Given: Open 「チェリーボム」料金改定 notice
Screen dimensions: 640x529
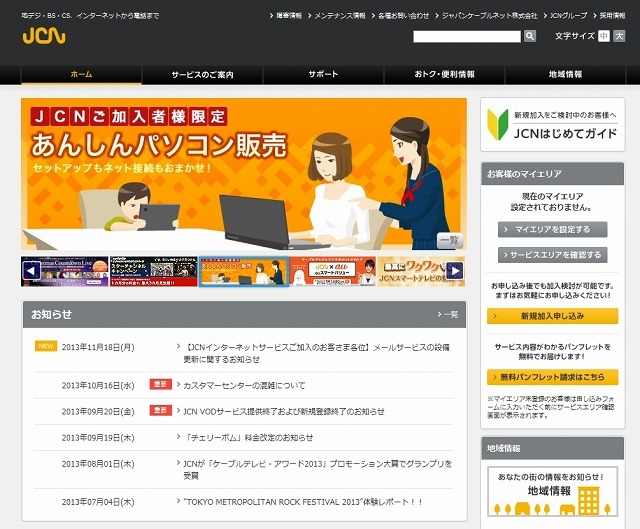Looking at the screenshot, I should 248,438.
